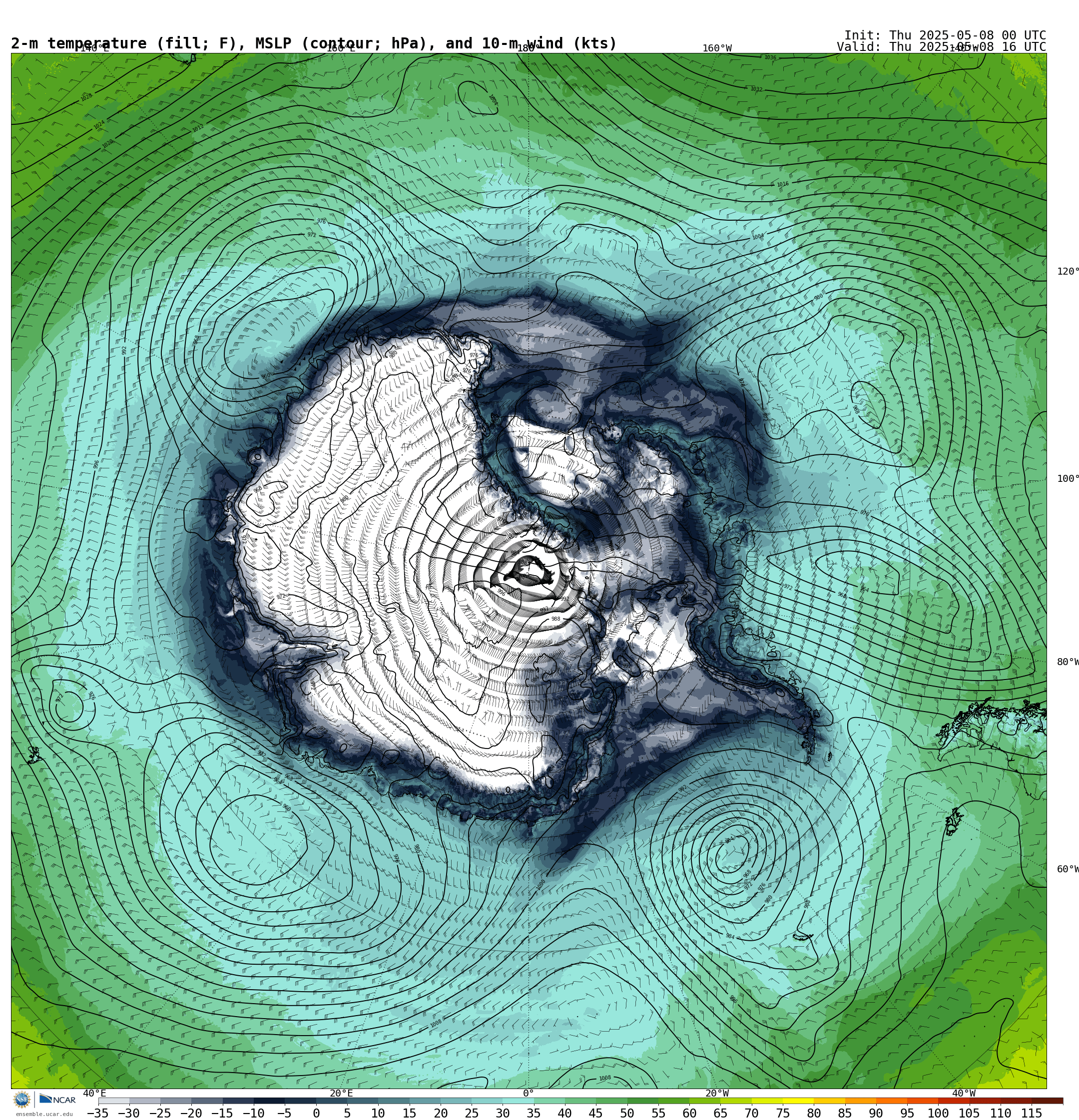Click the '988' isobar label near the pole
The image size is (1079, 1120).
tap(556, 619)
